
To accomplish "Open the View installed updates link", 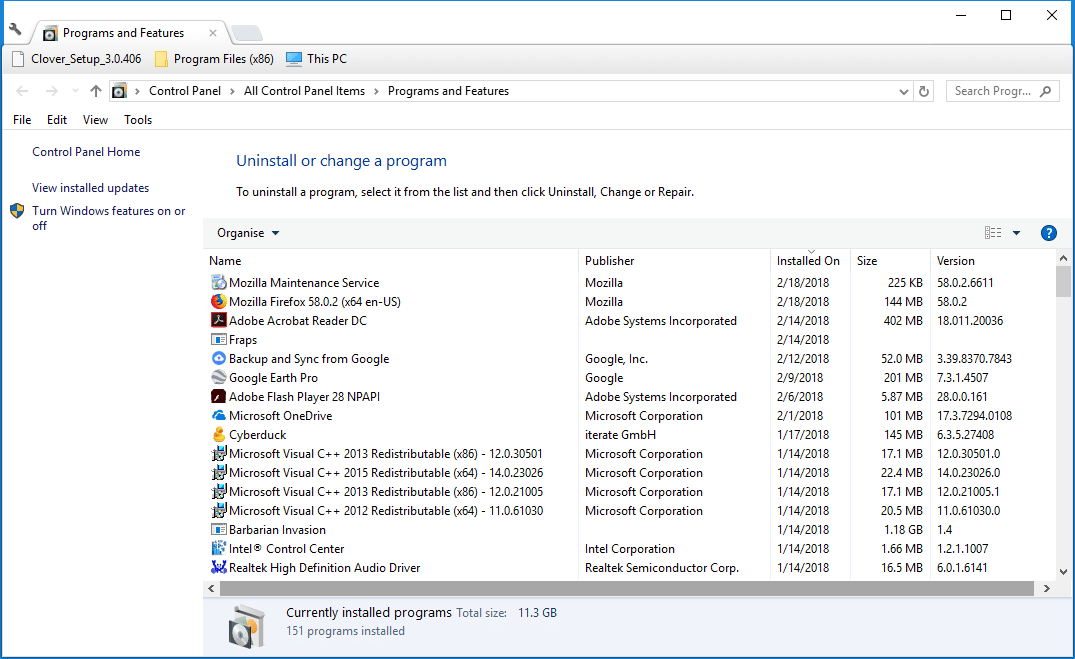I will (x=90, y=188).
